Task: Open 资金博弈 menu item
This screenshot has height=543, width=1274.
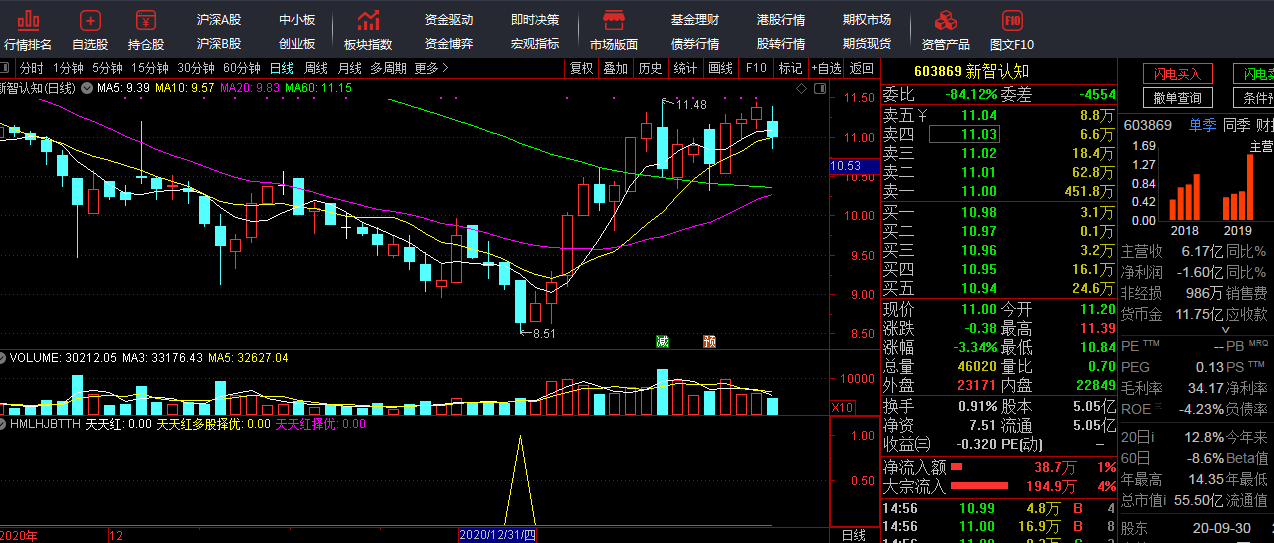Action: pos(449,44)
